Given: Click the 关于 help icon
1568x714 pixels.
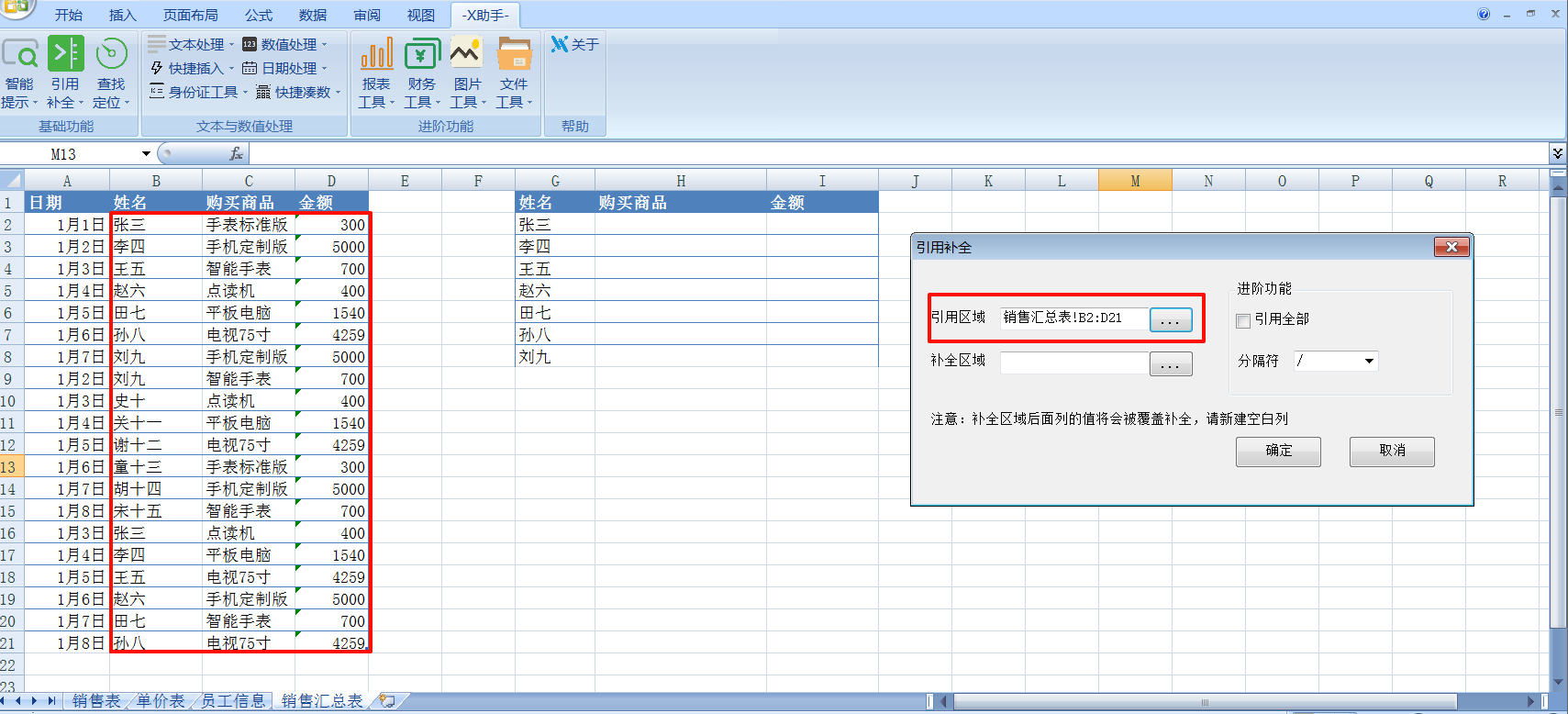Looking at the screenshot, I should pos(574,44).
